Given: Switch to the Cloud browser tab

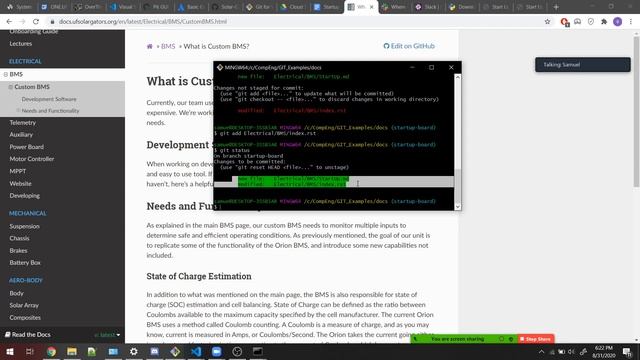Looking at the screenshot, I should [293, 7].
